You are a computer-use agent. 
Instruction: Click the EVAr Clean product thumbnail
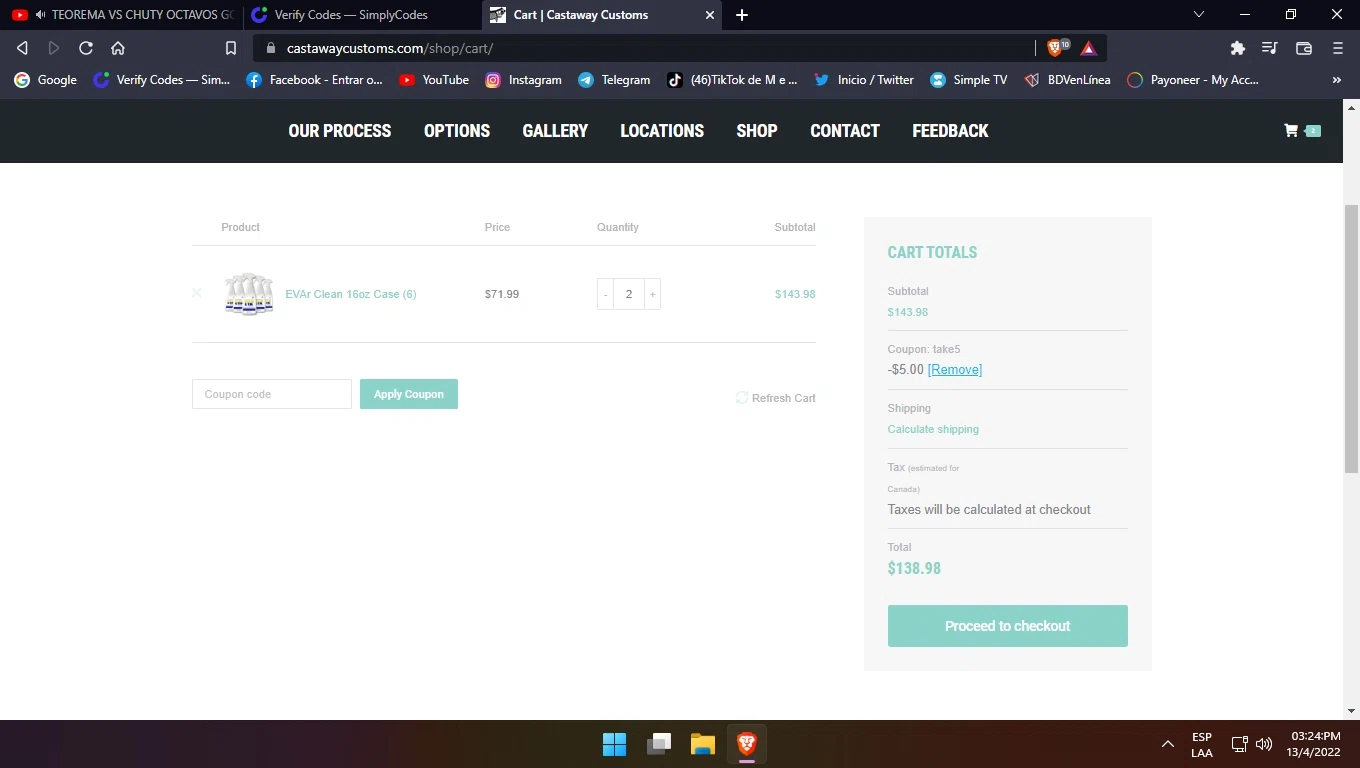click(x=249, y=294)
